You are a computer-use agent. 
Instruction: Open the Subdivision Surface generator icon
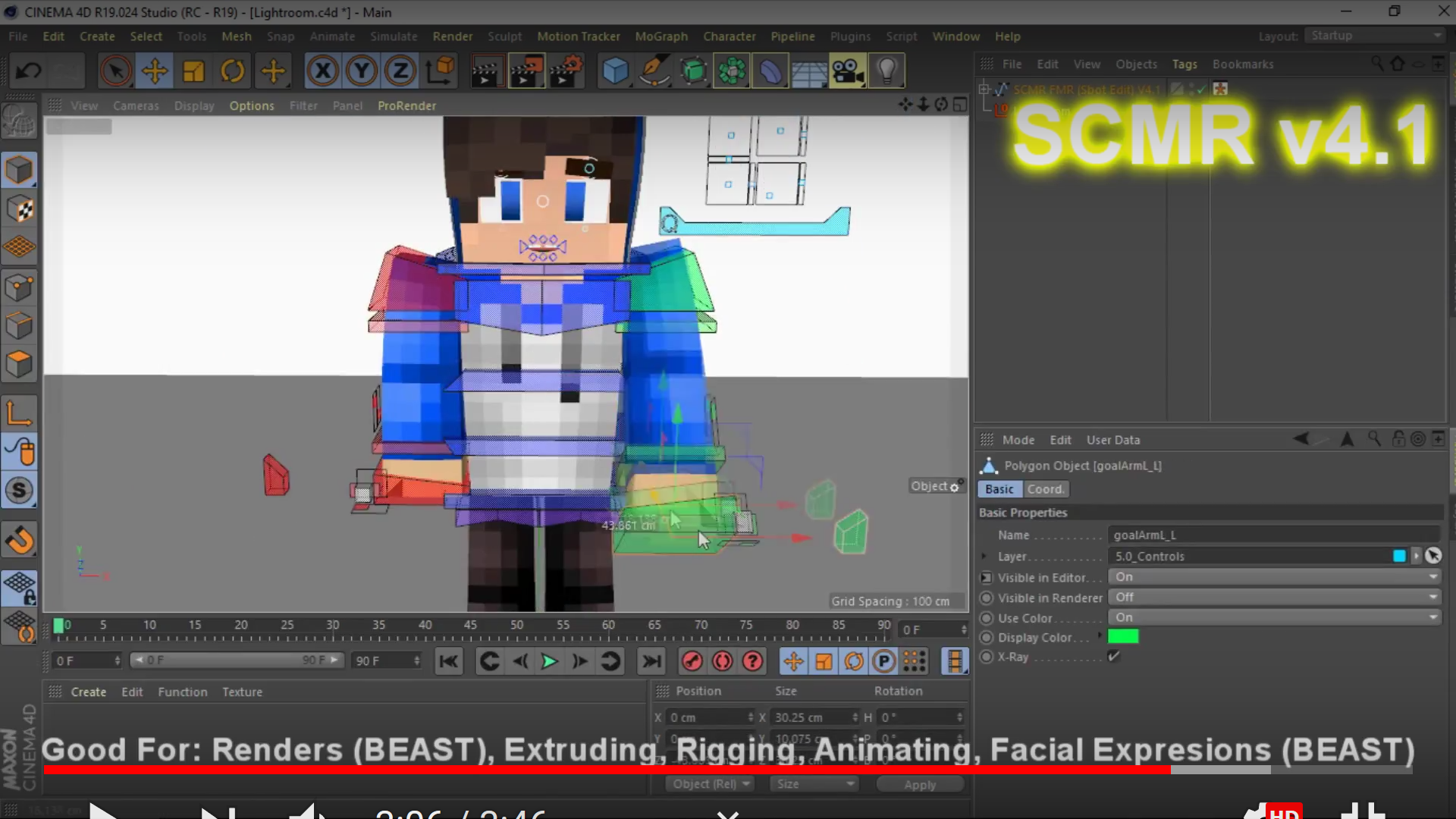pos(693,71)
